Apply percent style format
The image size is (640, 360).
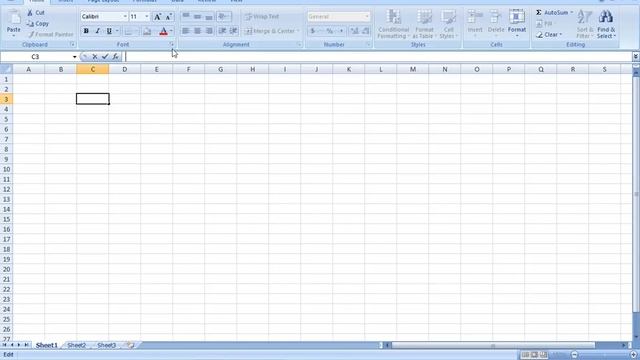[x=329, y=31]
